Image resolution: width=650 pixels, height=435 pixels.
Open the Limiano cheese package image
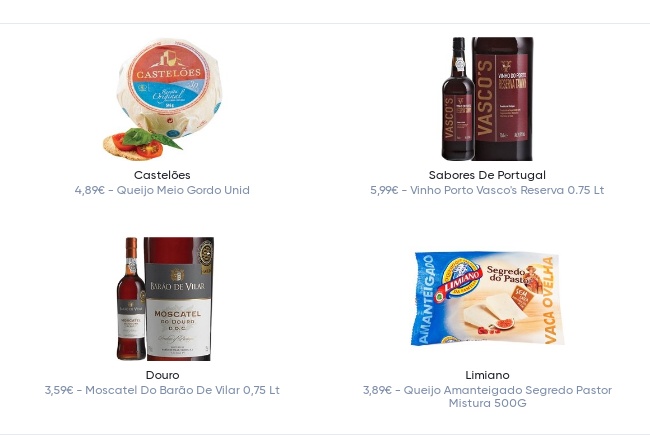[488, 298]
